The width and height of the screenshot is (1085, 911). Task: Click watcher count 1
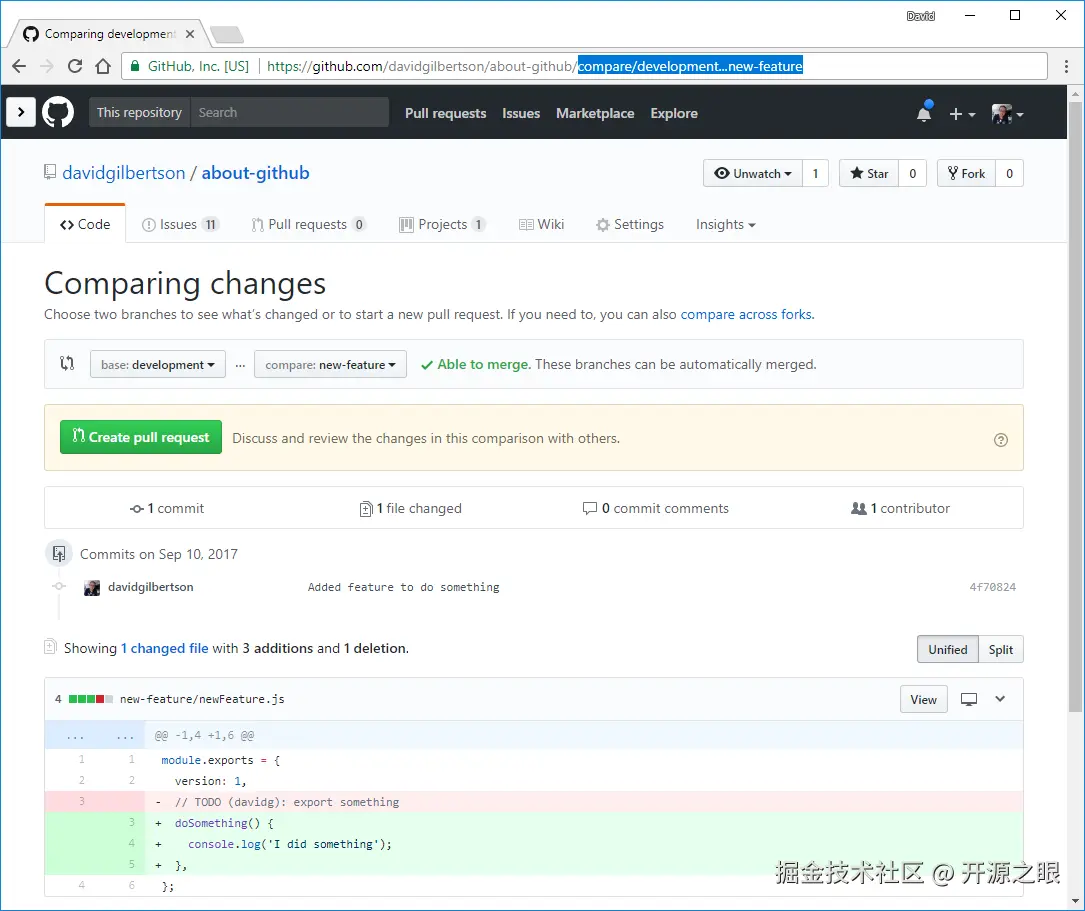(x=815, y=174)
